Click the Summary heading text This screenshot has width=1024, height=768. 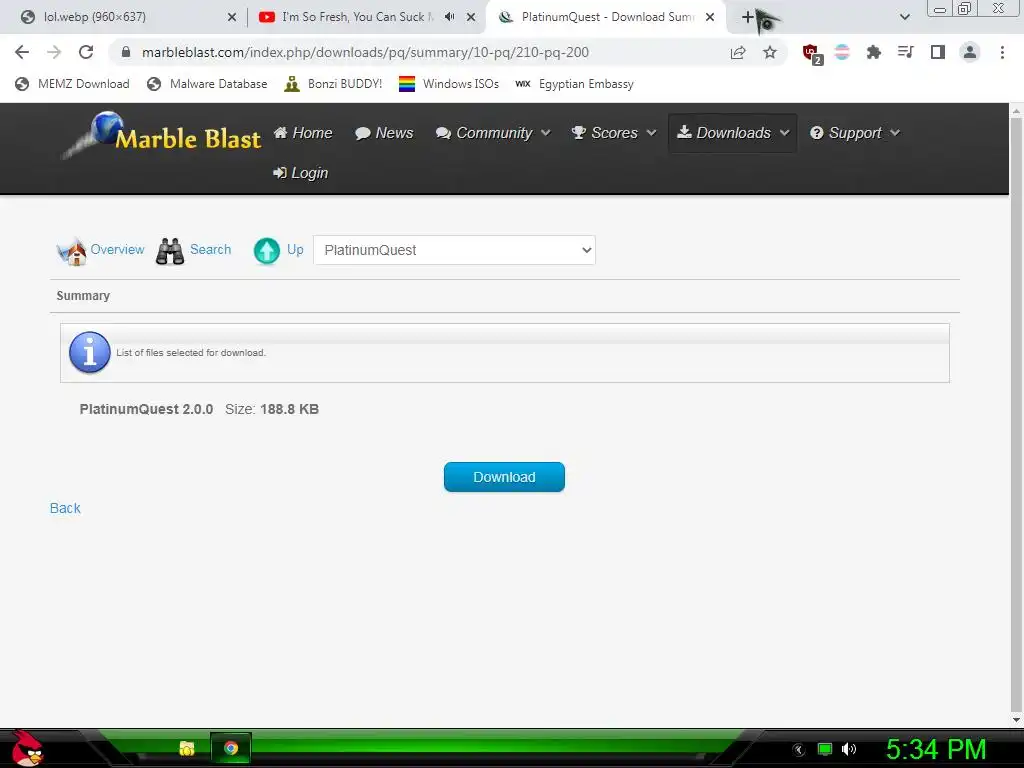(83, 296)
